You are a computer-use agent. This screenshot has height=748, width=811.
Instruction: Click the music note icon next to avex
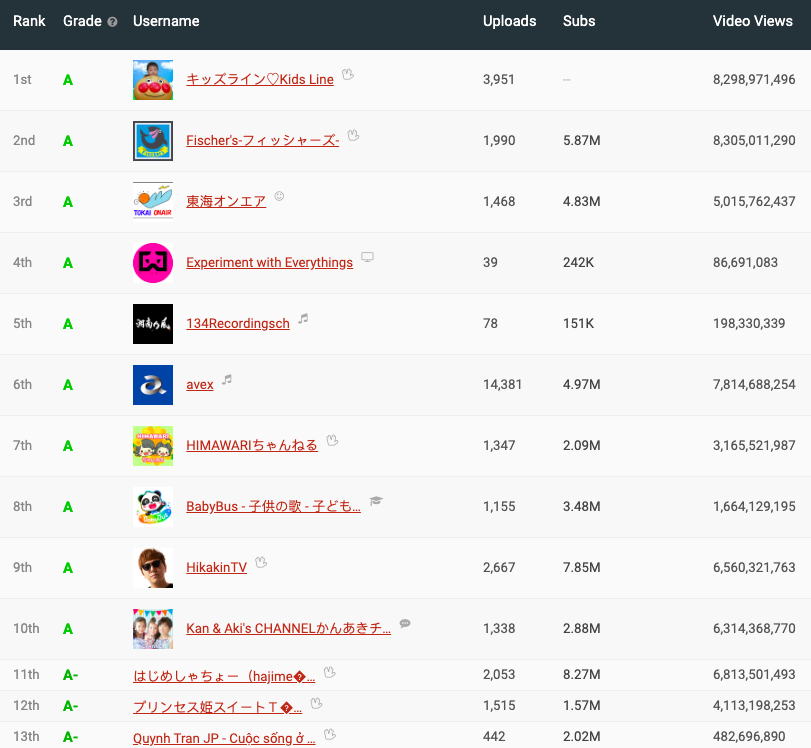pos(227,380)
